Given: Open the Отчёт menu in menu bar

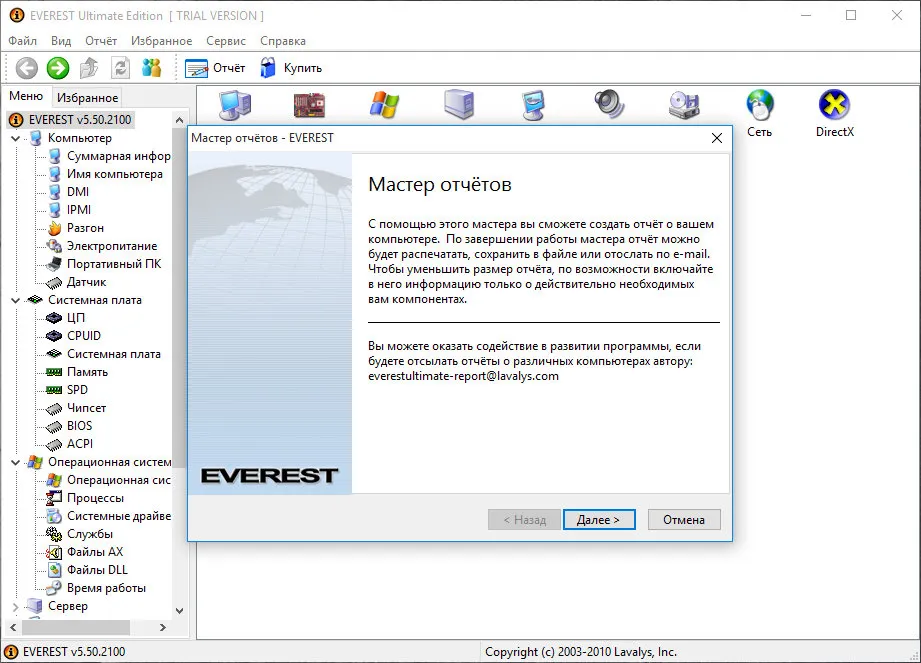Looking at the screenshot, I should click(x=101, y=41).
